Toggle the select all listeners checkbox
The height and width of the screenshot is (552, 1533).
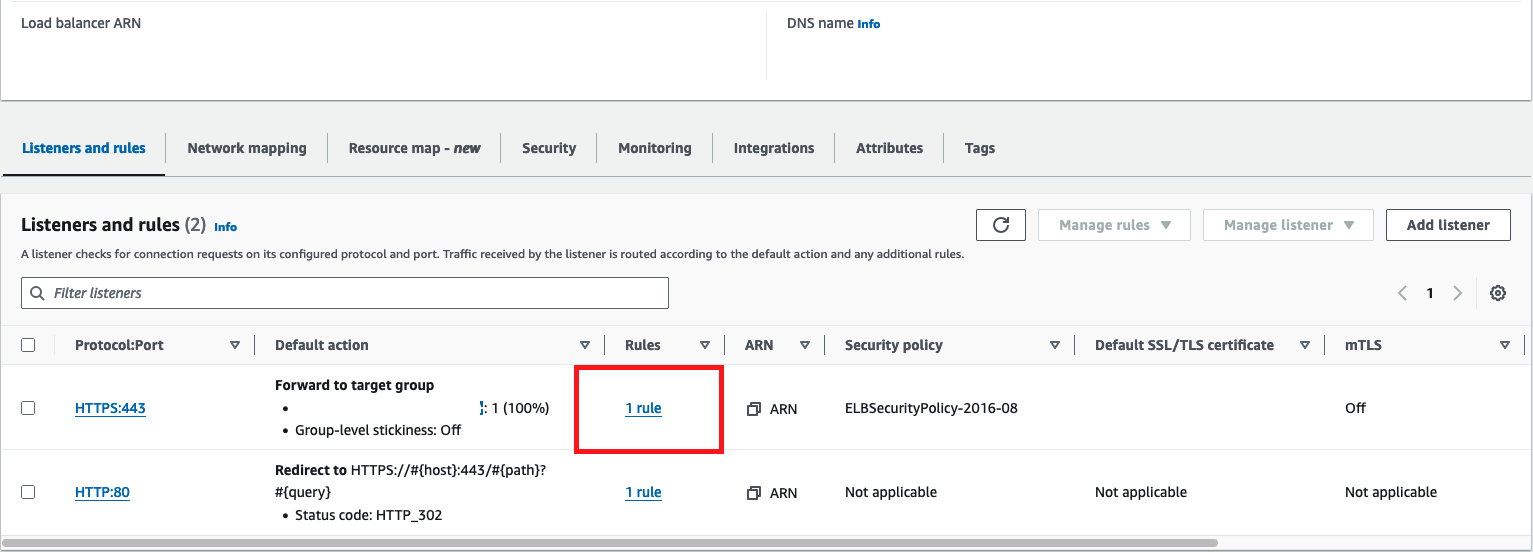click(x=28, y=345)
